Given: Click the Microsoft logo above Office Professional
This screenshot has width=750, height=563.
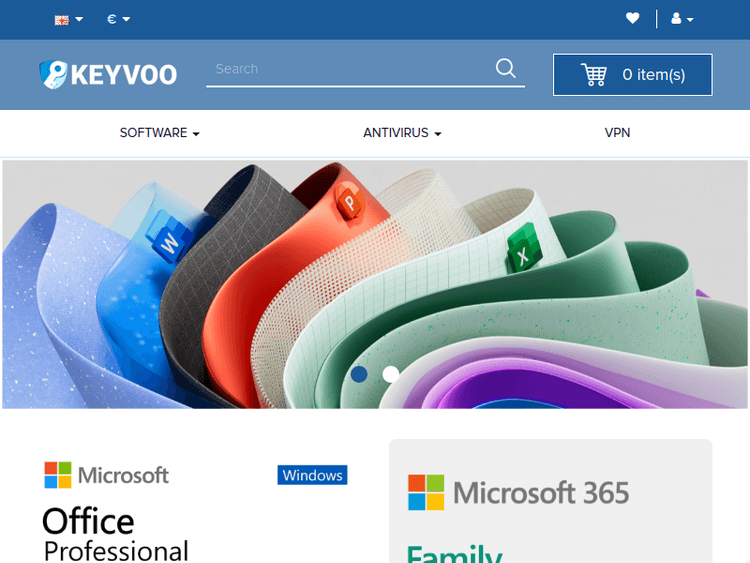Looking at the screenshot, I should 106,475.
